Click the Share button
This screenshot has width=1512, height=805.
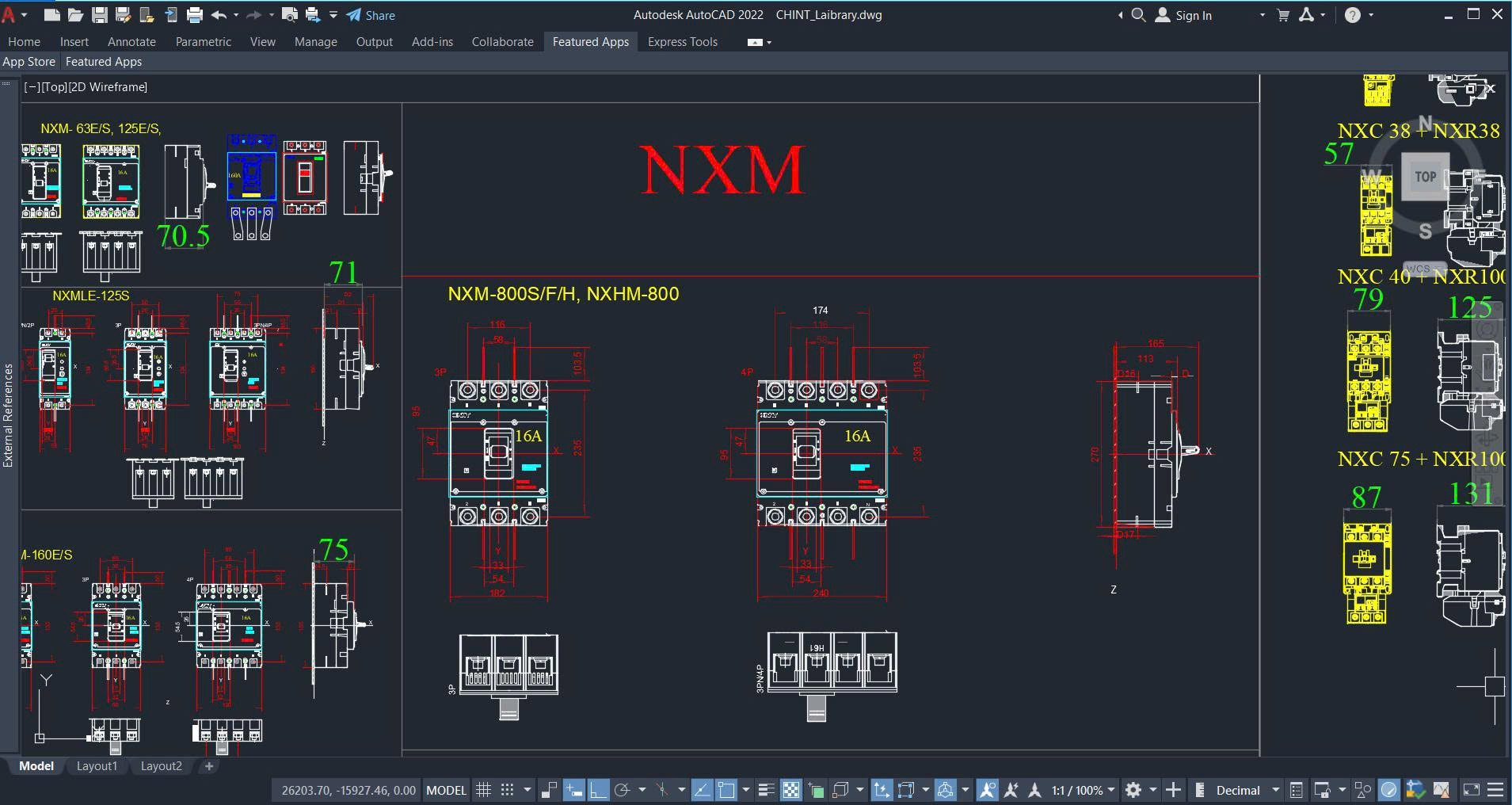coord(371,15)
